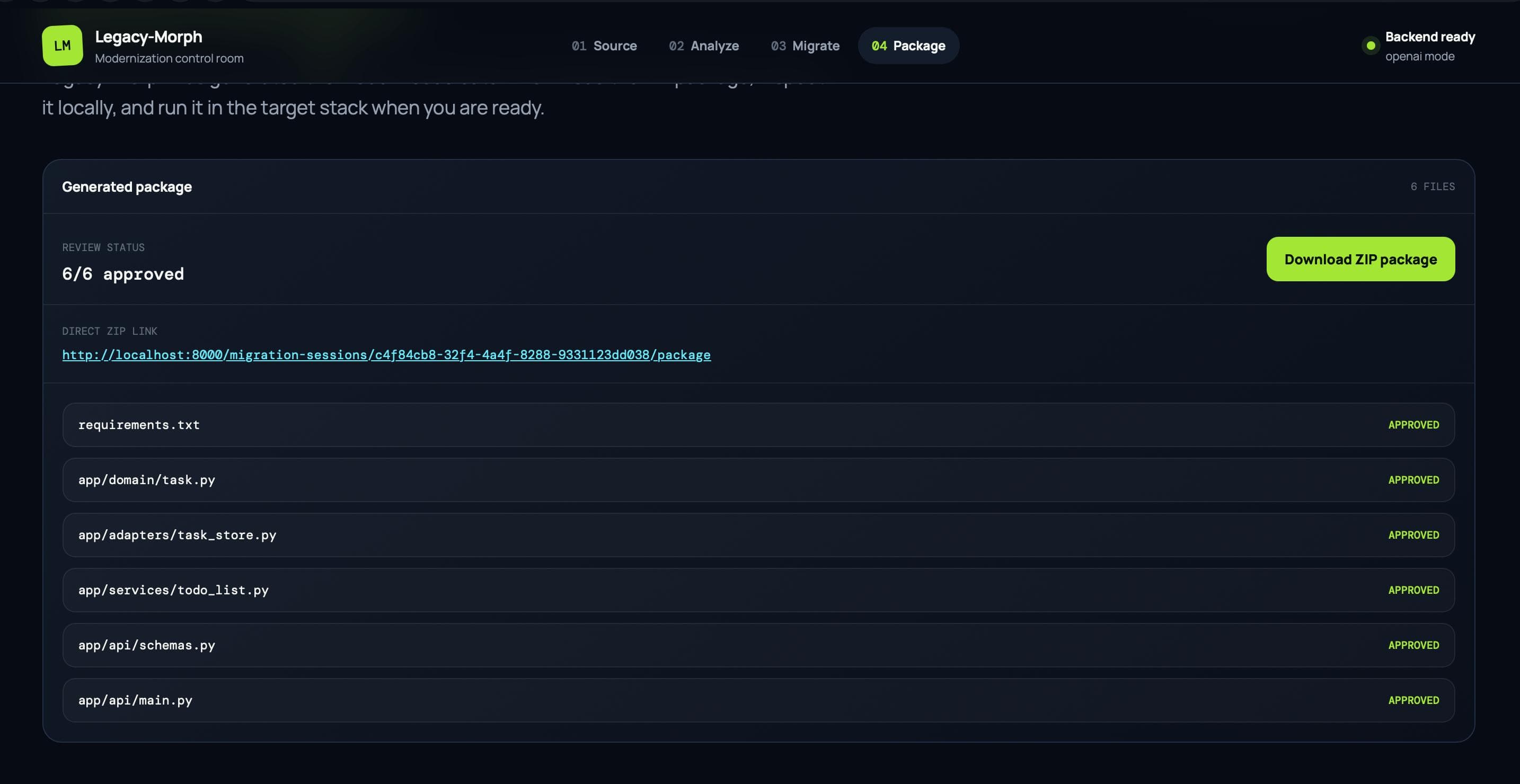1520x784 pixels.
Task: Click APPROVED badge on app/api/main.py row
Action: pyautogui.click(x=1413, y=700)
